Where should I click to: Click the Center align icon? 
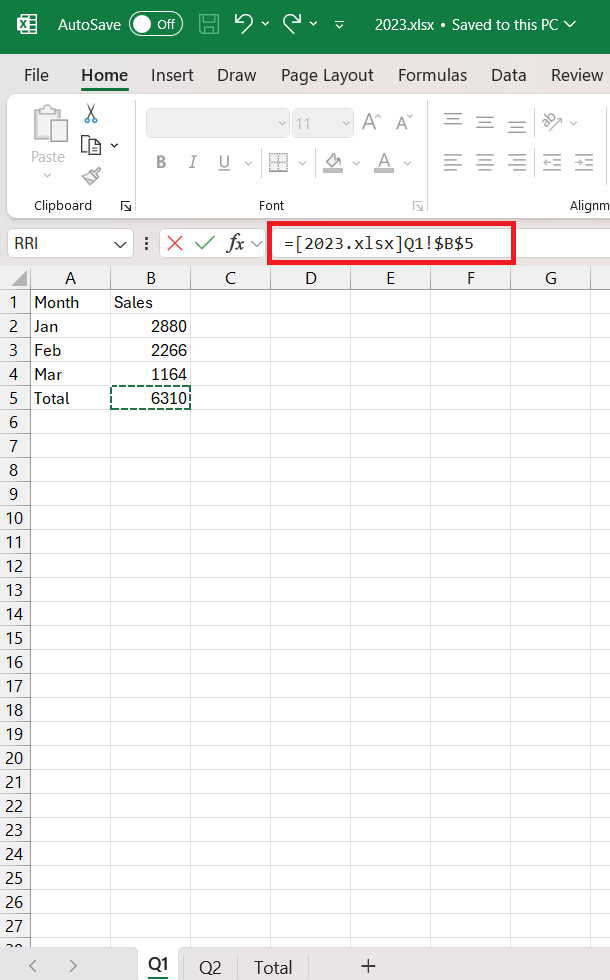click(485, 162)
